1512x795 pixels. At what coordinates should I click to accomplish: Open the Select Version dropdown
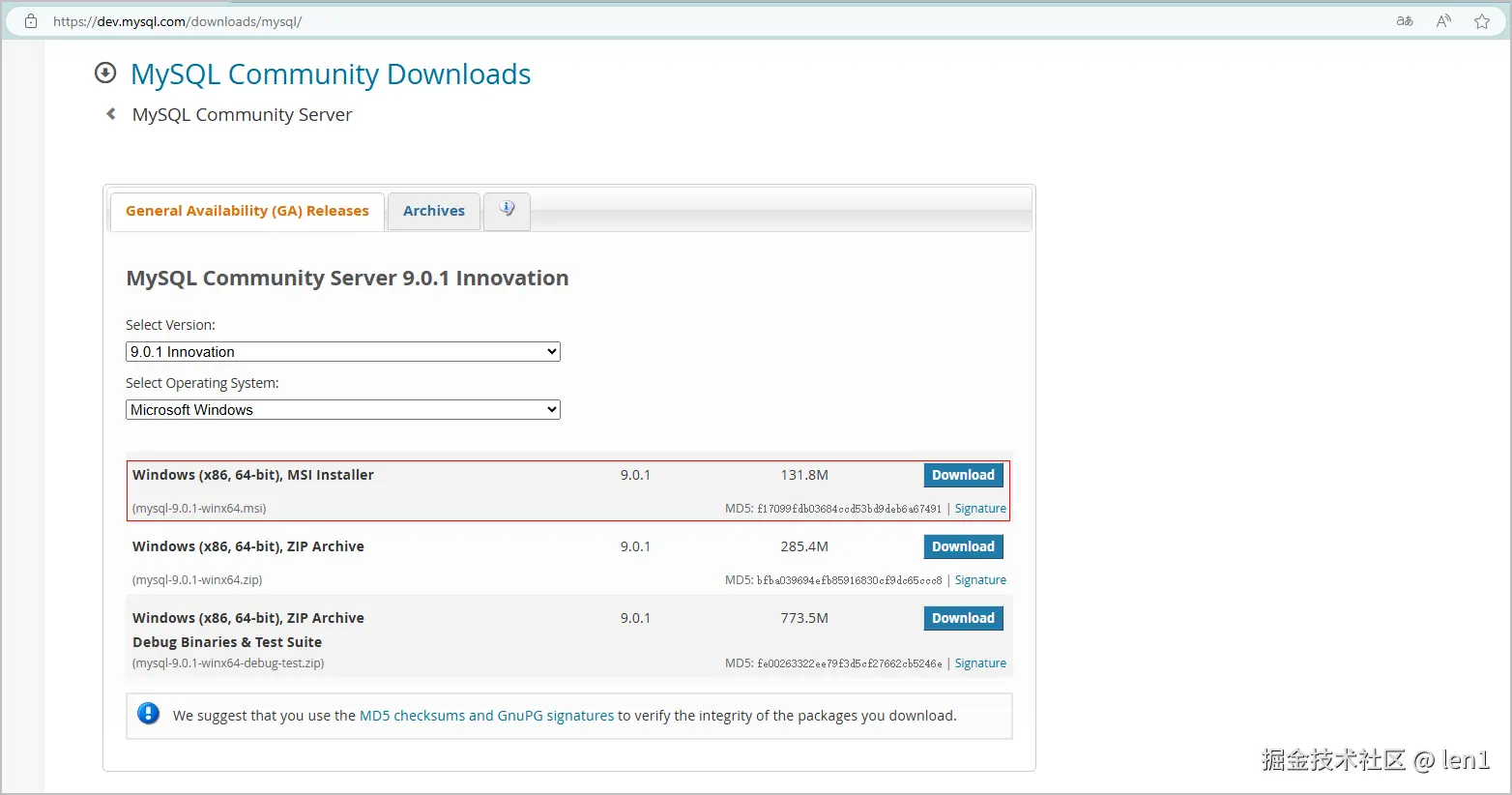click(343, 352)
